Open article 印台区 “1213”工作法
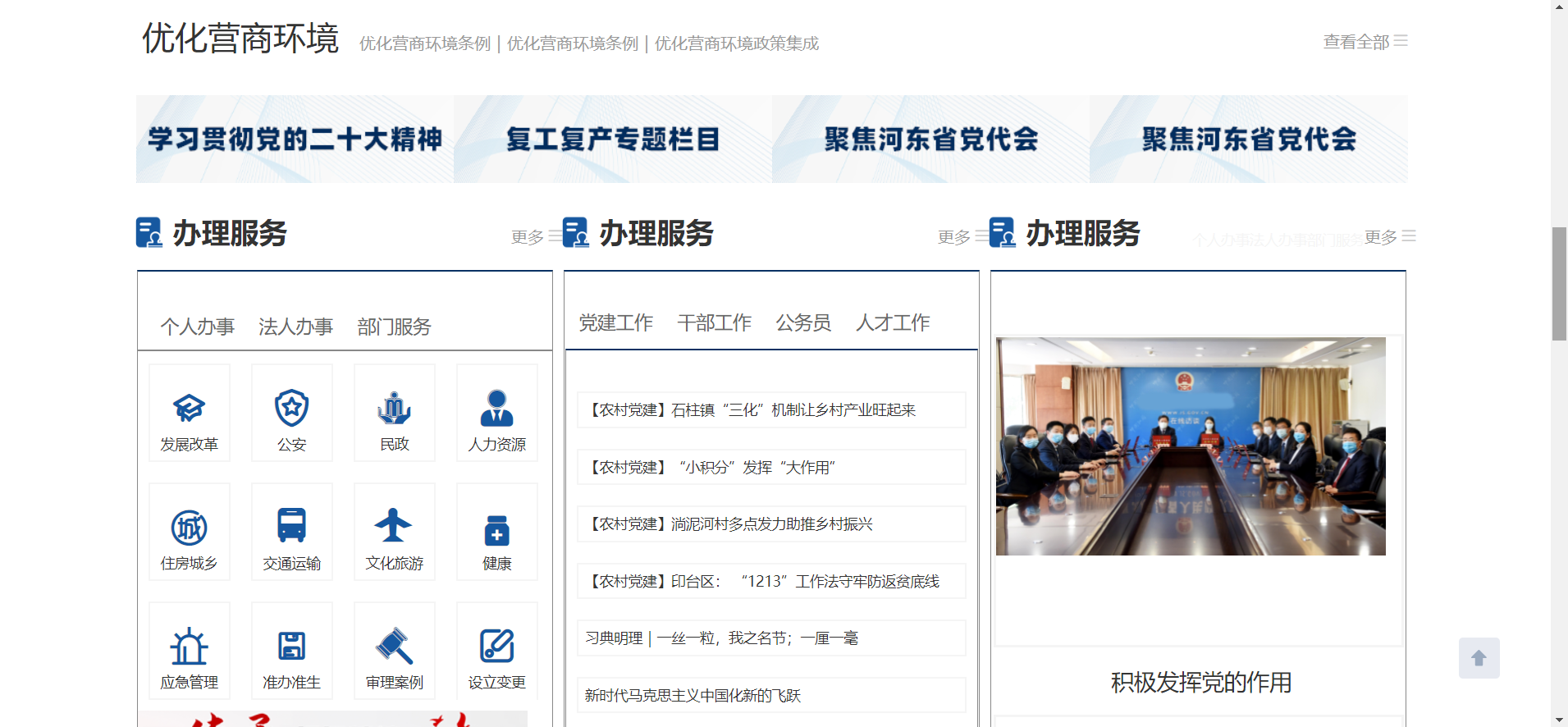 click(771, 581)
